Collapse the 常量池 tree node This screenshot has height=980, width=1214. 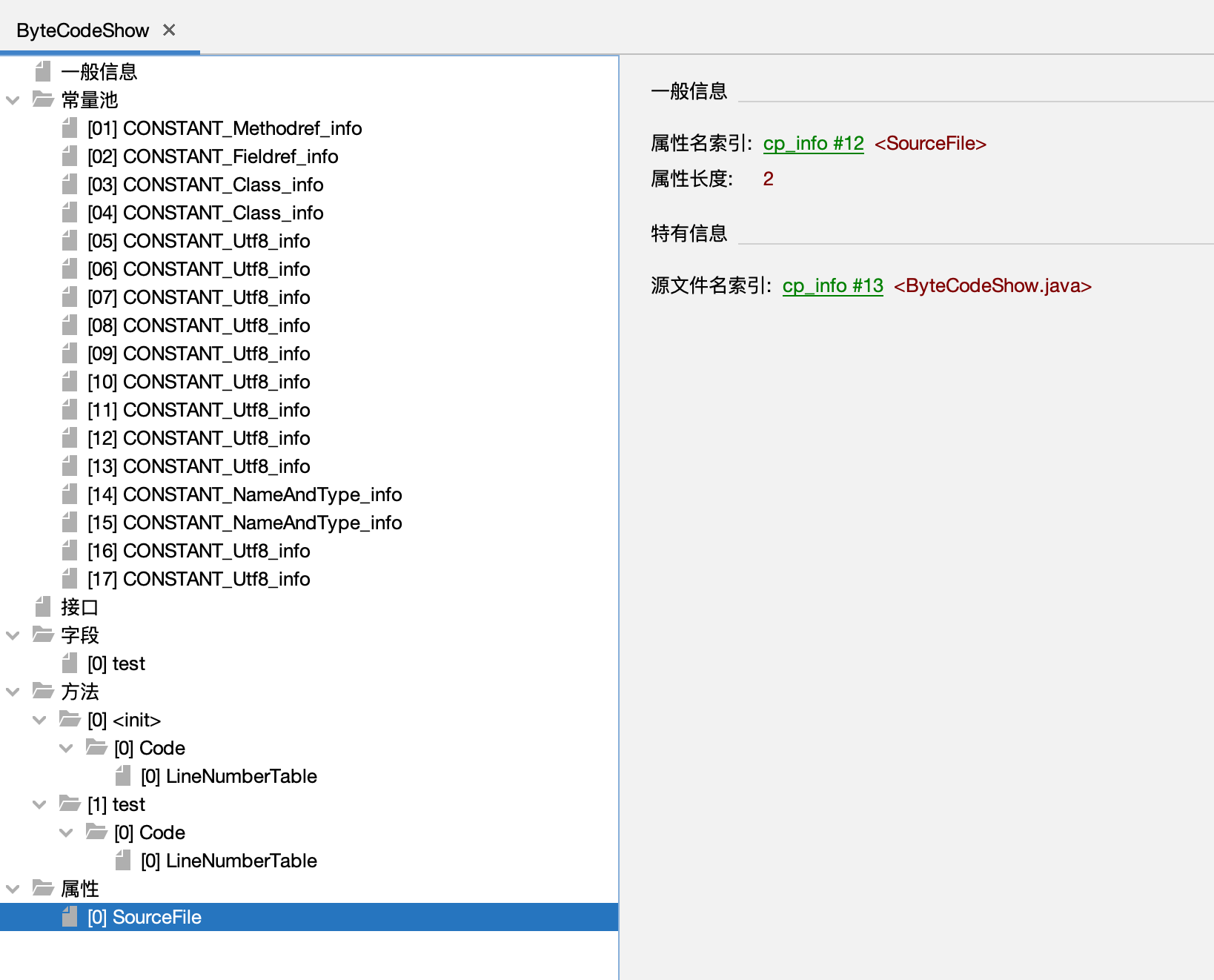[13, 100]
